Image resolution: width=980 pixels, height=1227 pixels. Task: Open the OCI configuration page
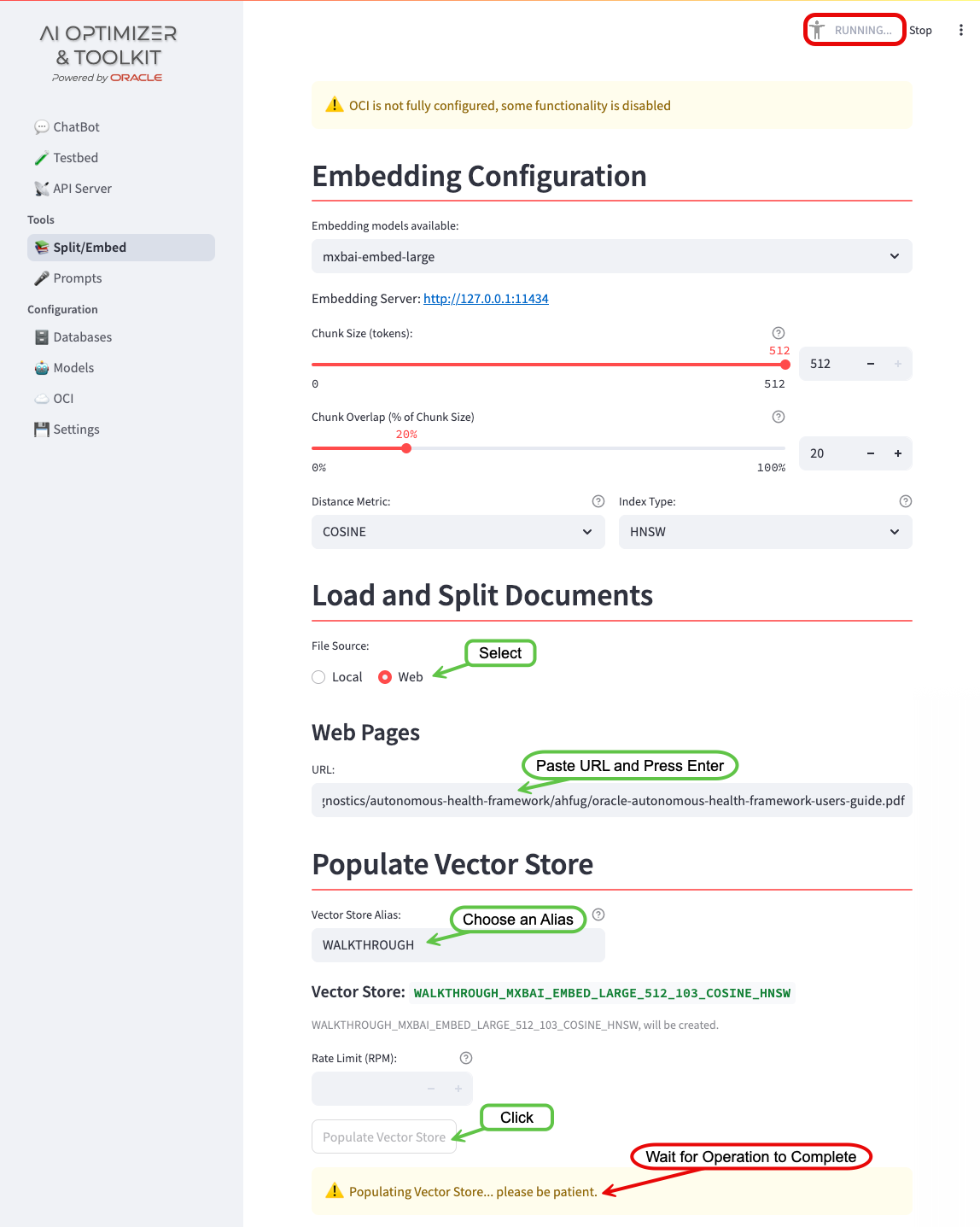(121, 399)
